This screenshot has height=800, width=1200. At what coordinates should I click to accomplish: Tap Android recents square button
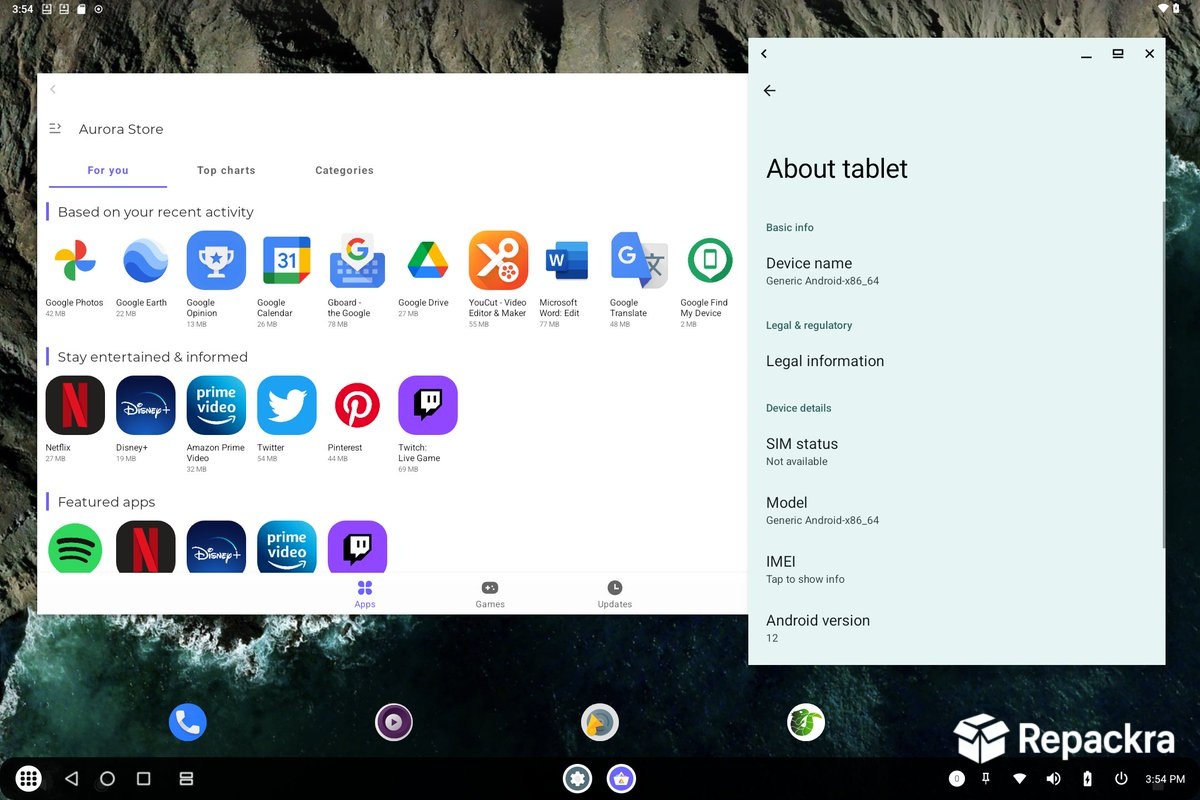tap(143, 778)
